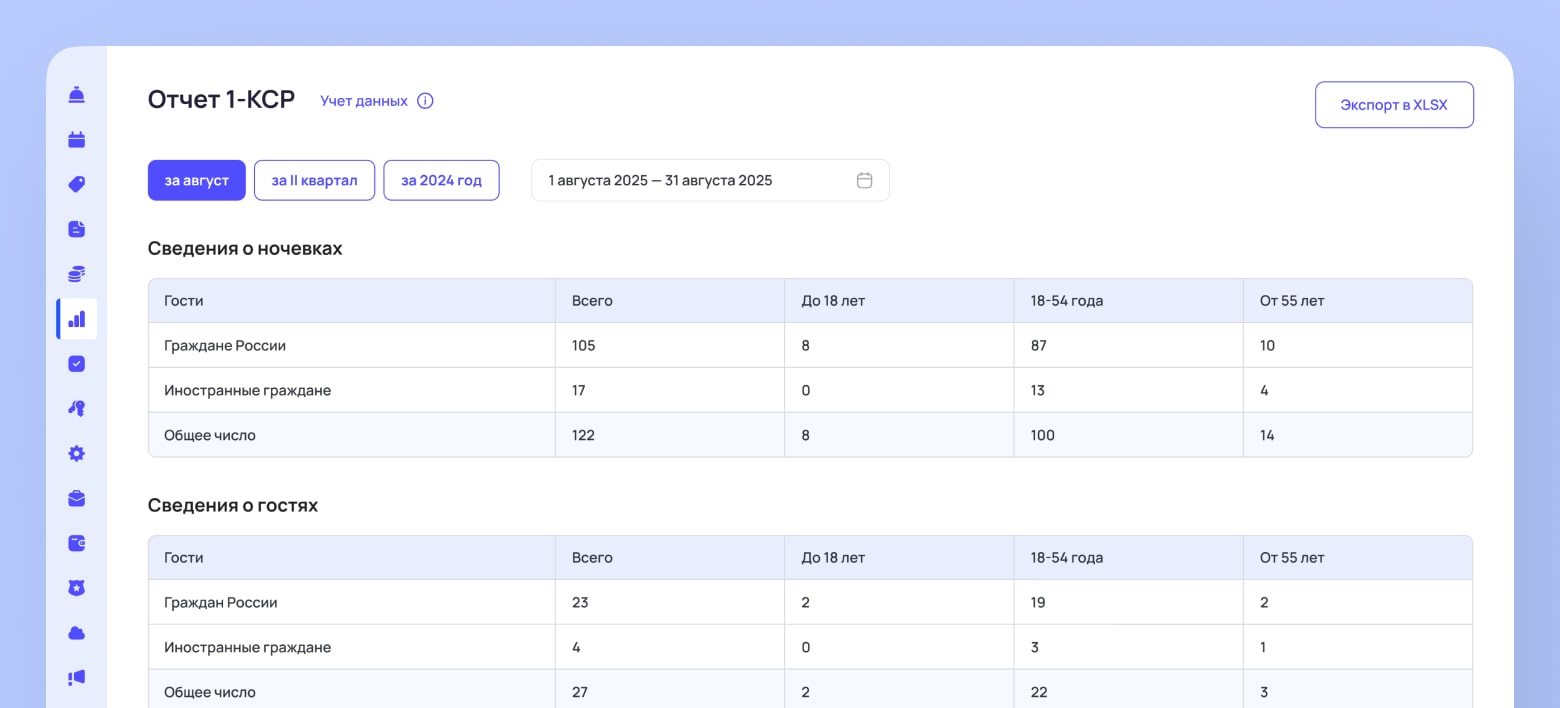
Task: Open the police badge icon in sidebar
Action: pyautogui.click(x=76, y=588)
